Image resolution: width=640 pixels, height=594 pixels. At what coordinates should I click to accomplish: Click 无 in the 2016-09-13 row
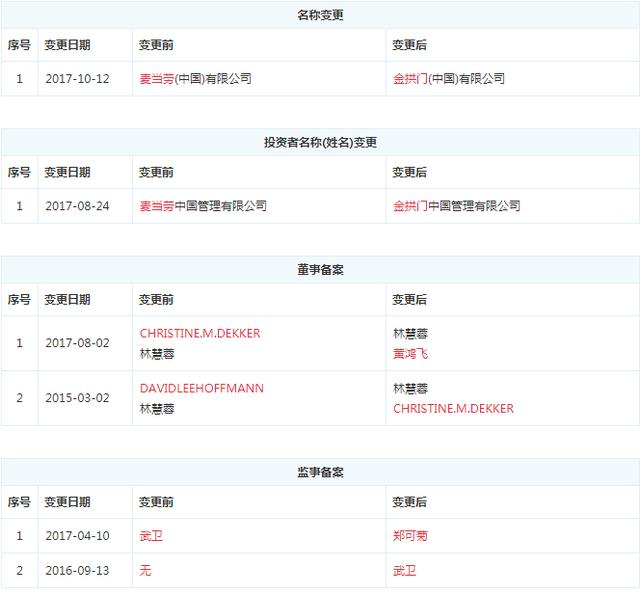[x=145, y=570]
